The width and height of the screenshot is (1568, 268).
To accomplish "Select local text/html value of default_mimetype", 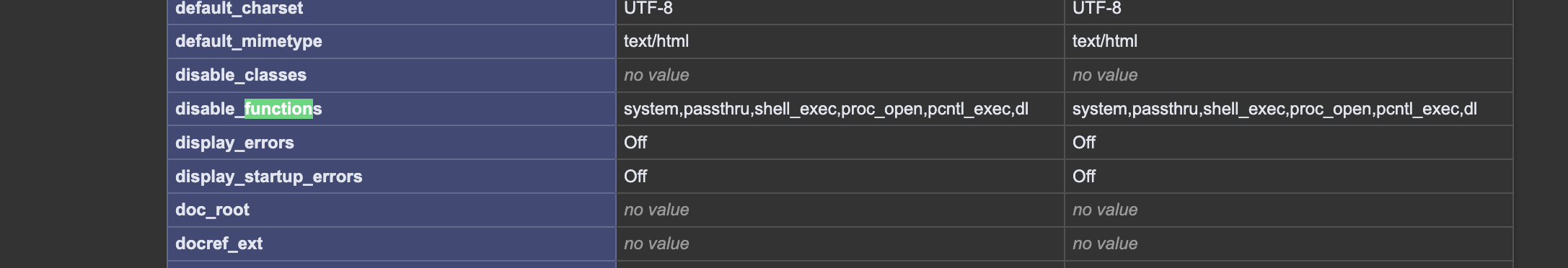I will [656, 42].
